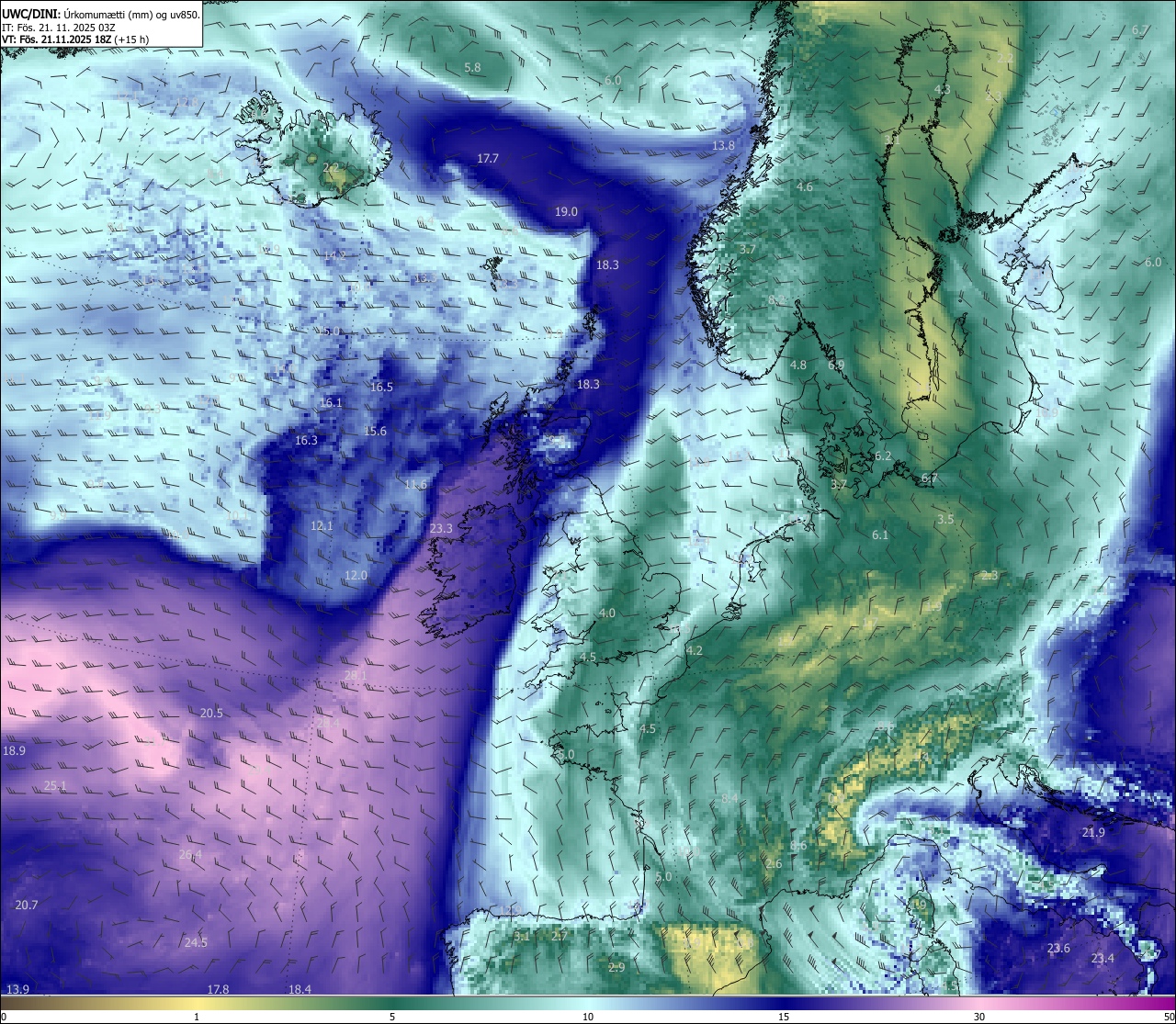1176x1024 pixels.
Task: Click the 5.0 value over southwestern France
Action: coord(664,878)
